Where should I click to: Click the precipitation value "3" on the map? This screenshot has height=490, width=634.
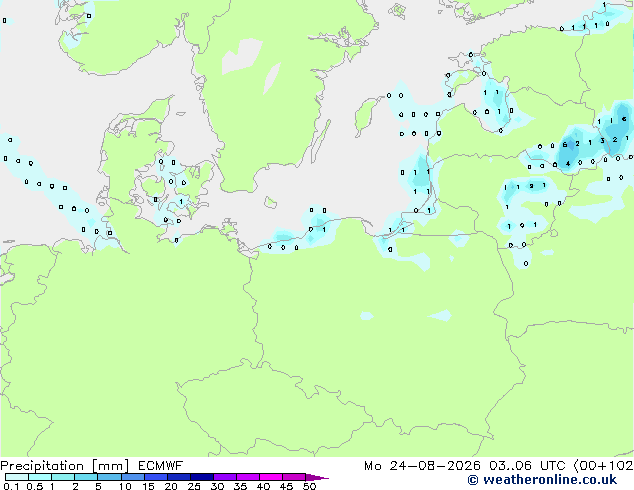[602, 141]
